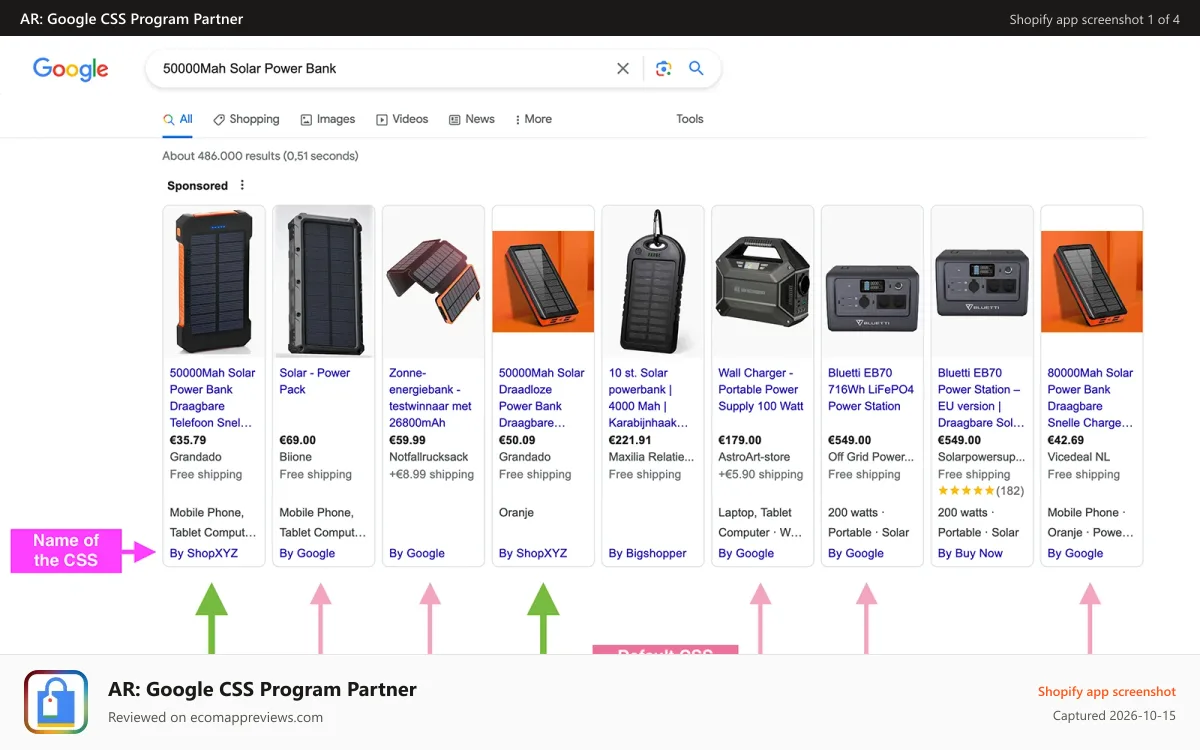The image size is (1200, 750).
Task: Open the €35.79 Grandado power bank image
Action: [214, 282]
